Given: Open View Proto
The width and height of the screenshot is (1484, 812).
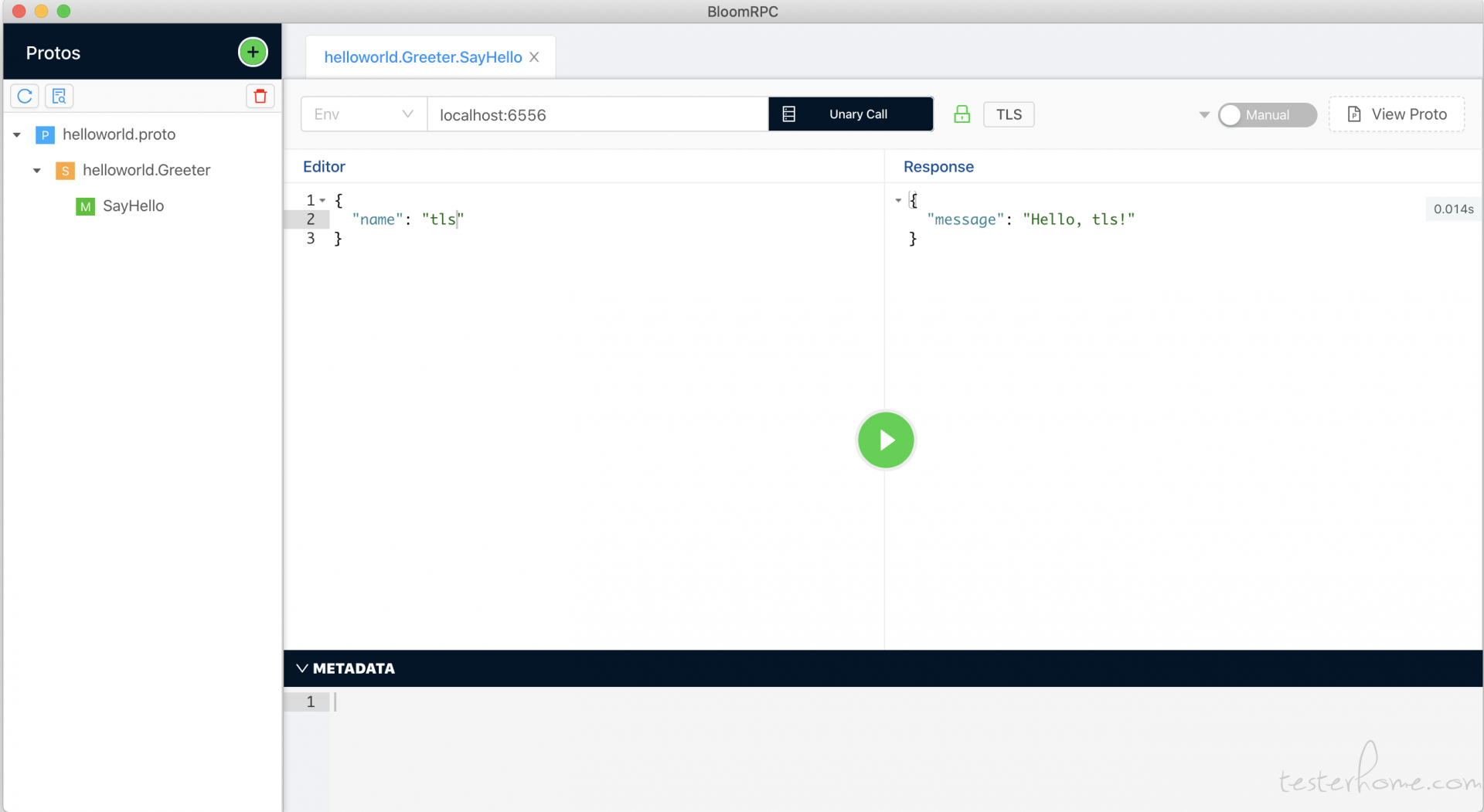Looking at the screenshot, I should click(1396, 114).
